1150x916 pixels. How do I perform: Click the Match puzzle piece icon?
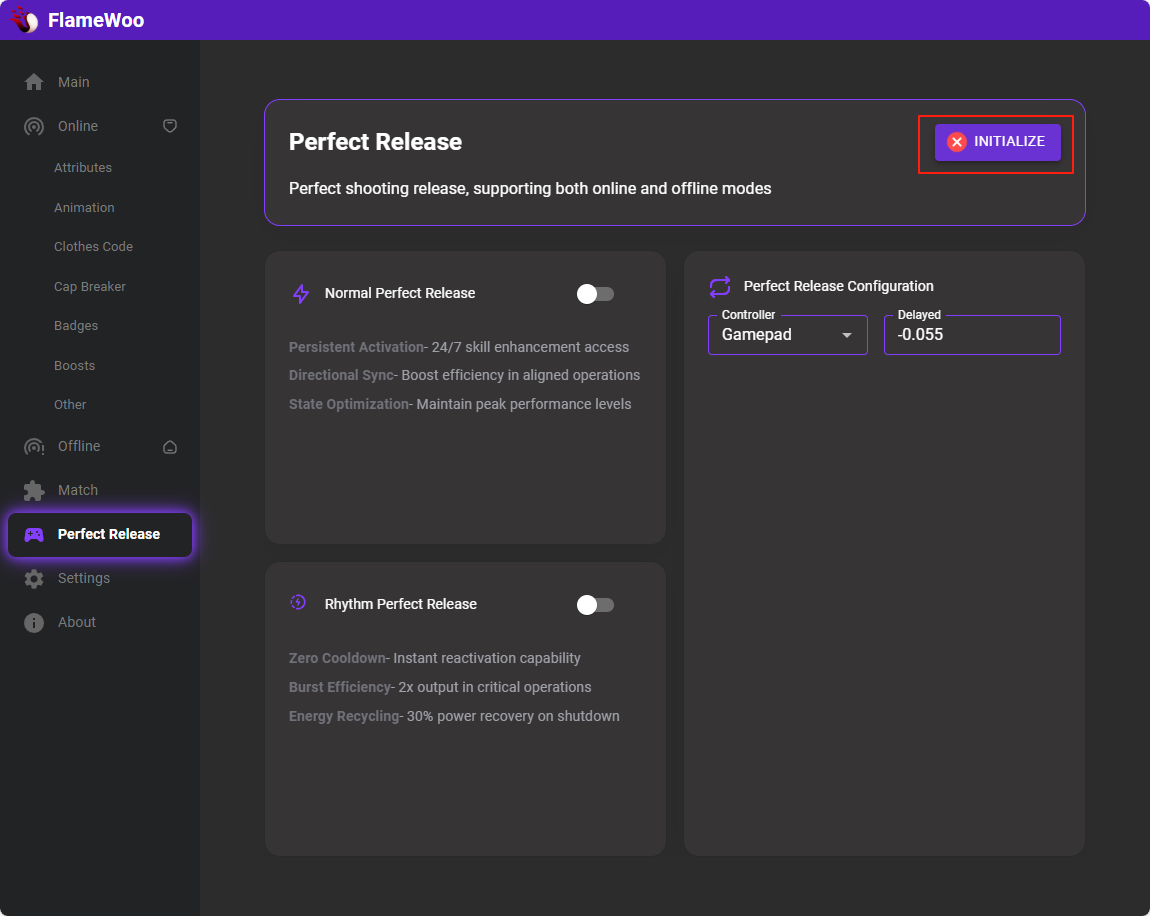pos(34,490)
